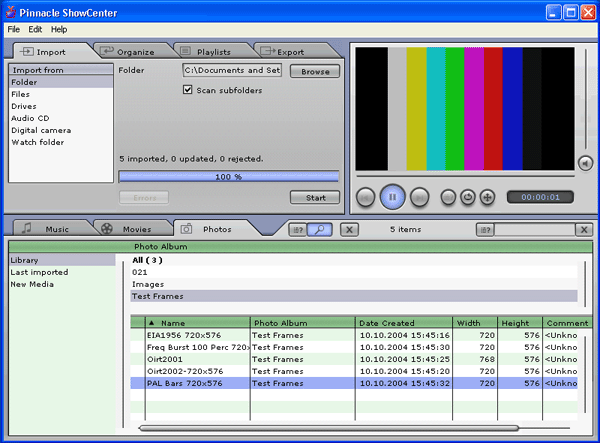Click the query button beside the search field
The image size is (600, 443).
[x=485, y=230]
